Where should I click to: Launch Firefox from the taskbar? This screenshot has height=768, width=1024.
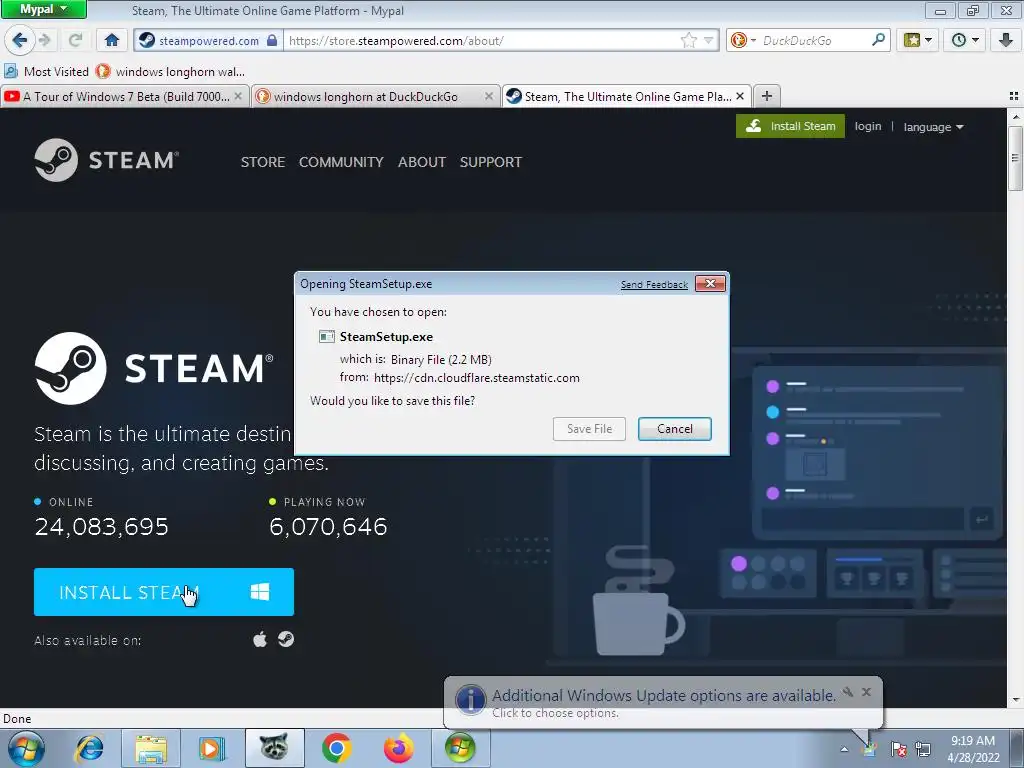click(398, 748)
